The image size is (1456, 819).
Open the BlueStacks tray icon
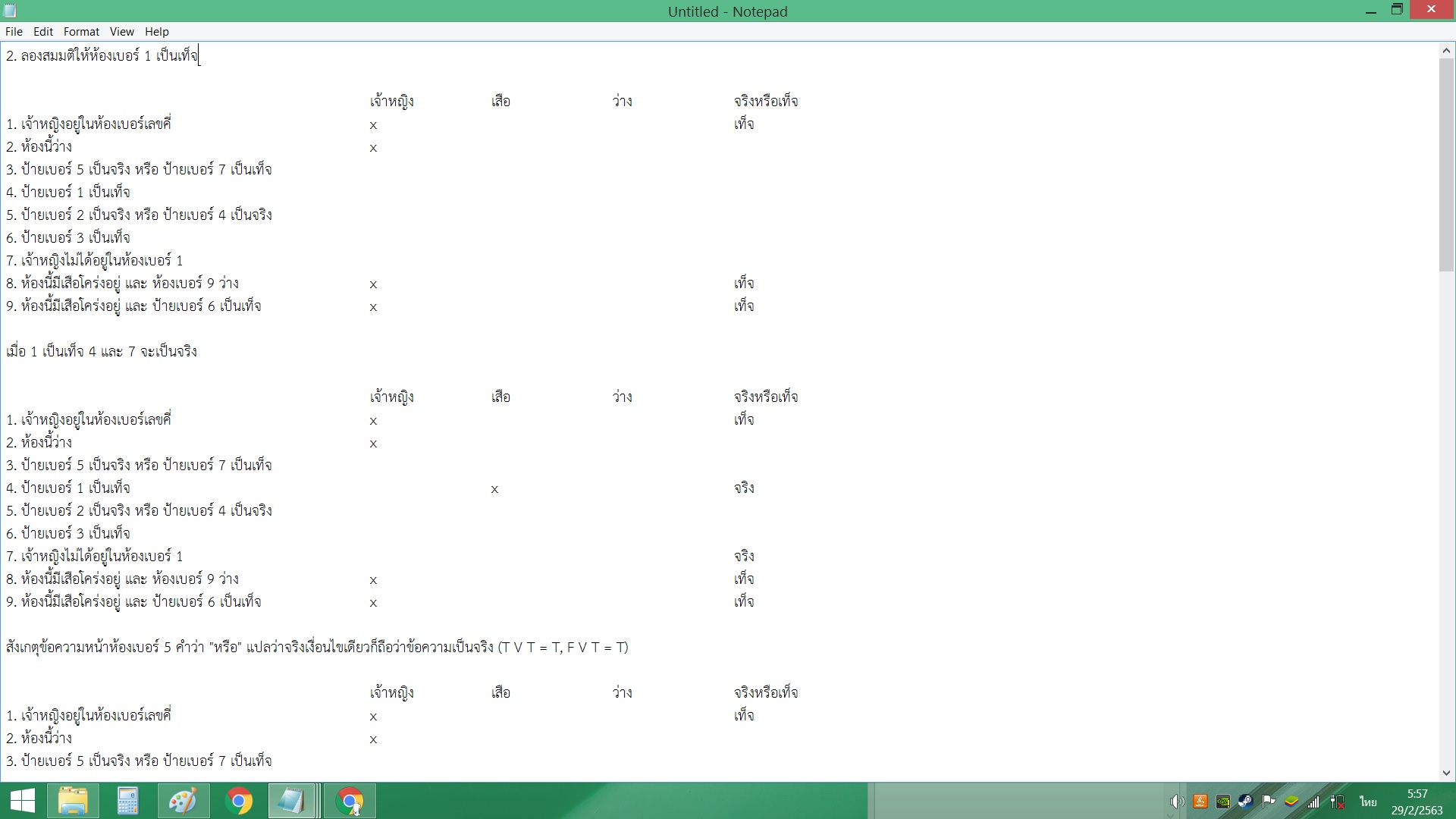[x=1291, y=802]
